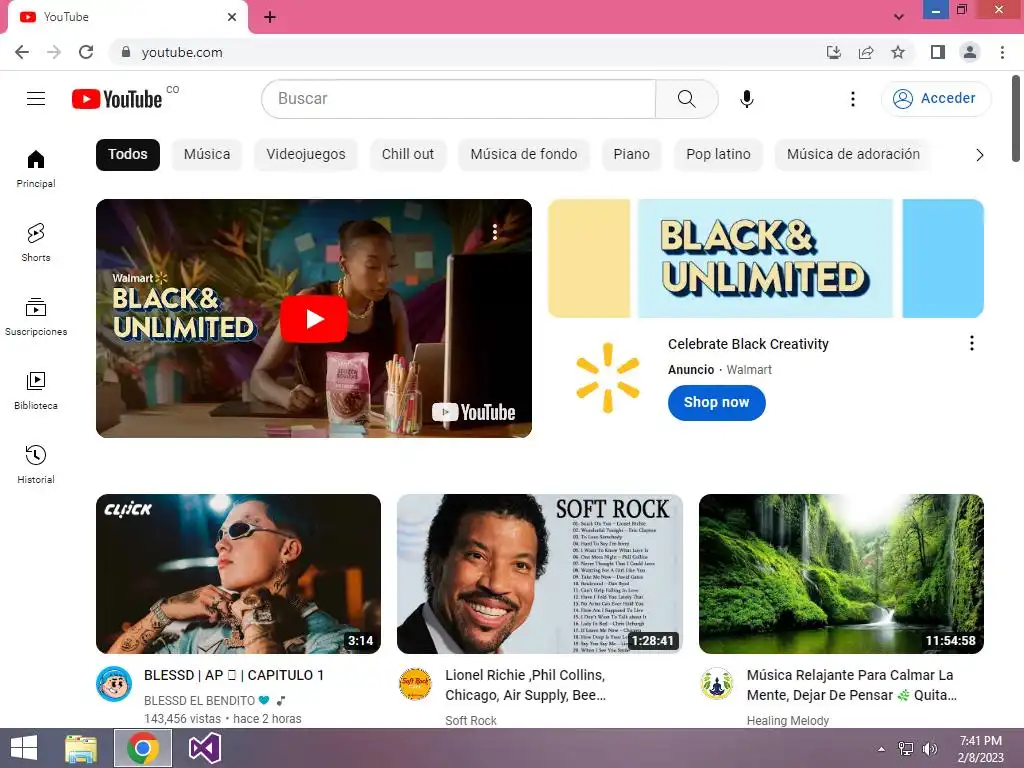Open Suscripciones in the sidebar
1024x768 pixels.
click(x=36, y=317)
